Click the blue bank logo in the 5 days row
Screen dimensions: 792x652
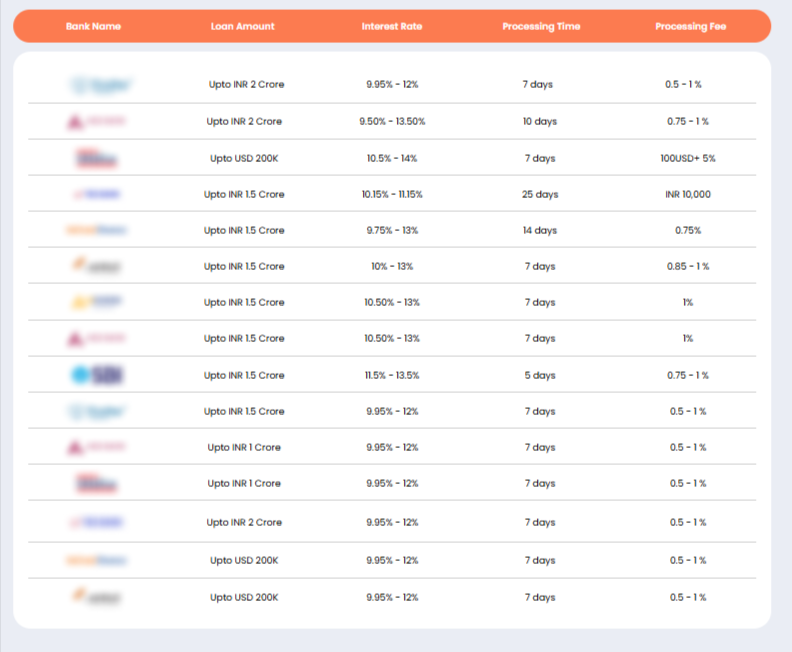[97, 374]
